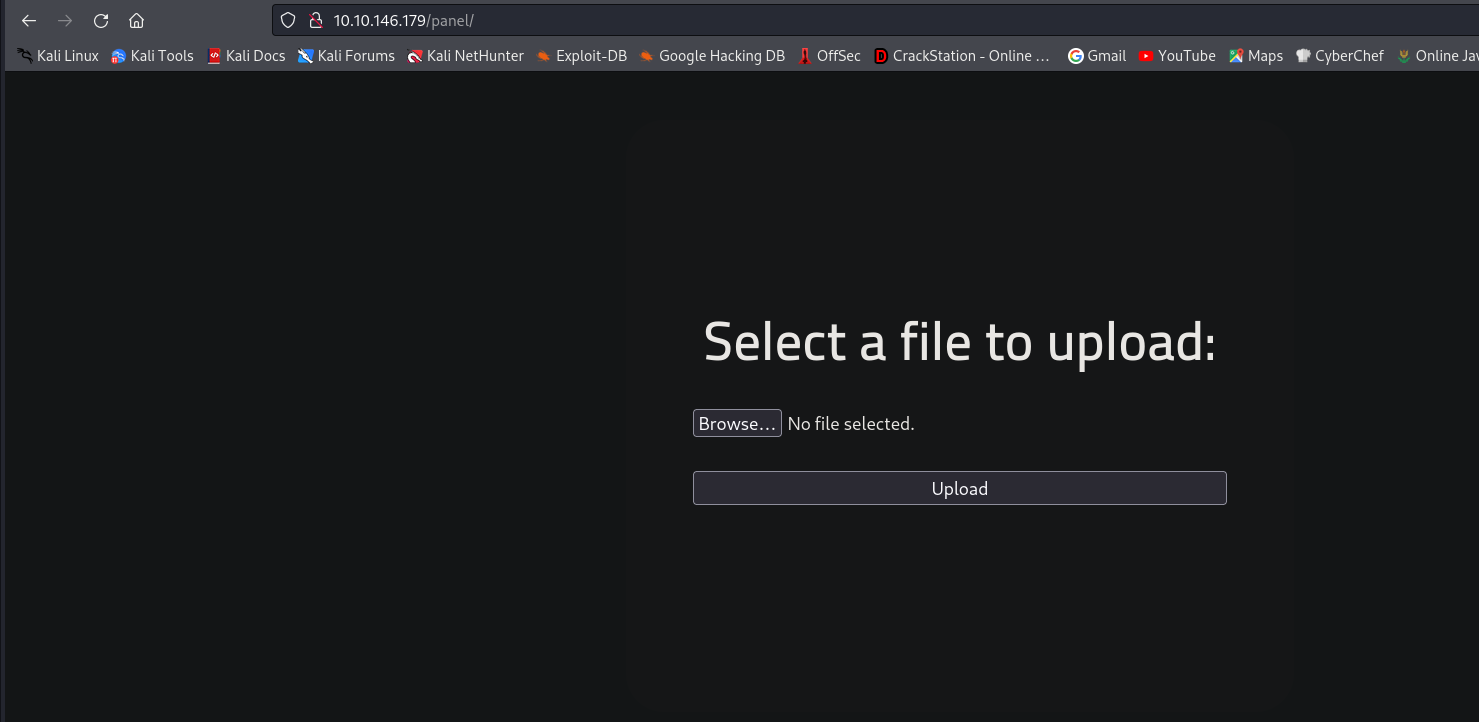
Task: Open the Exploit-DB bookmark
Action: pyautogui.click(x=581, y=56)
